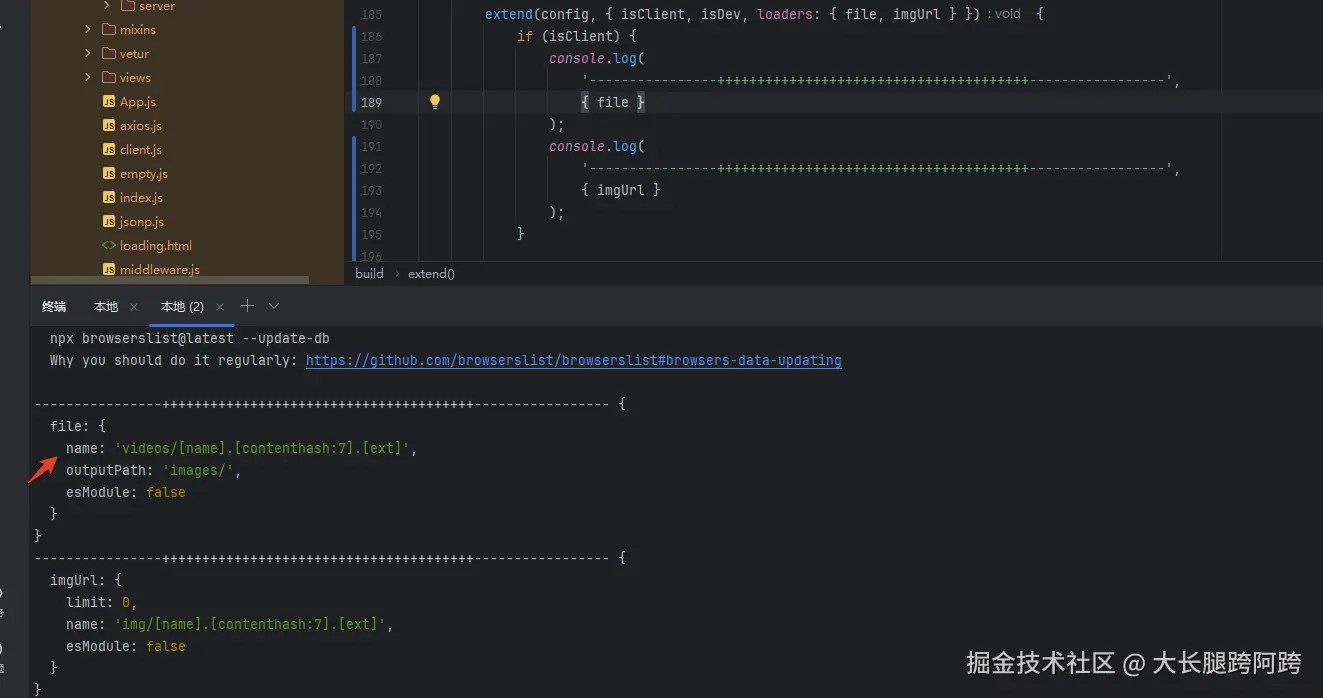Switch to the 终端 panel tab
Image resolution: width=1323 pixels, height=698 pixels.
[x=54, y=307]
